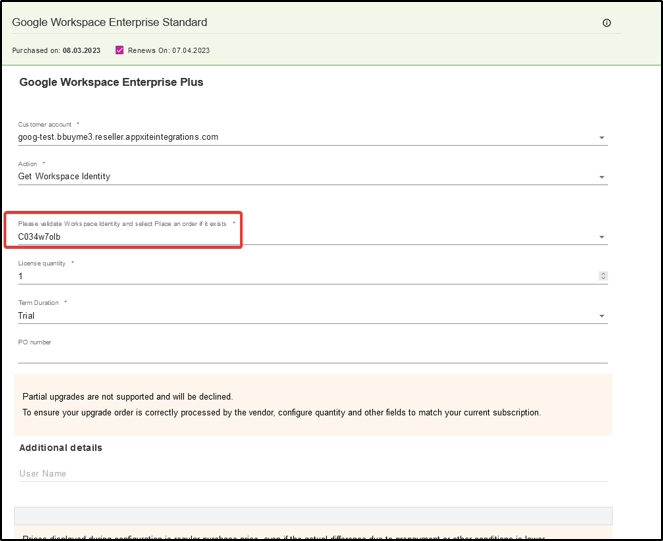Click the goog-test.bbuyme3 account domain text

118,137
